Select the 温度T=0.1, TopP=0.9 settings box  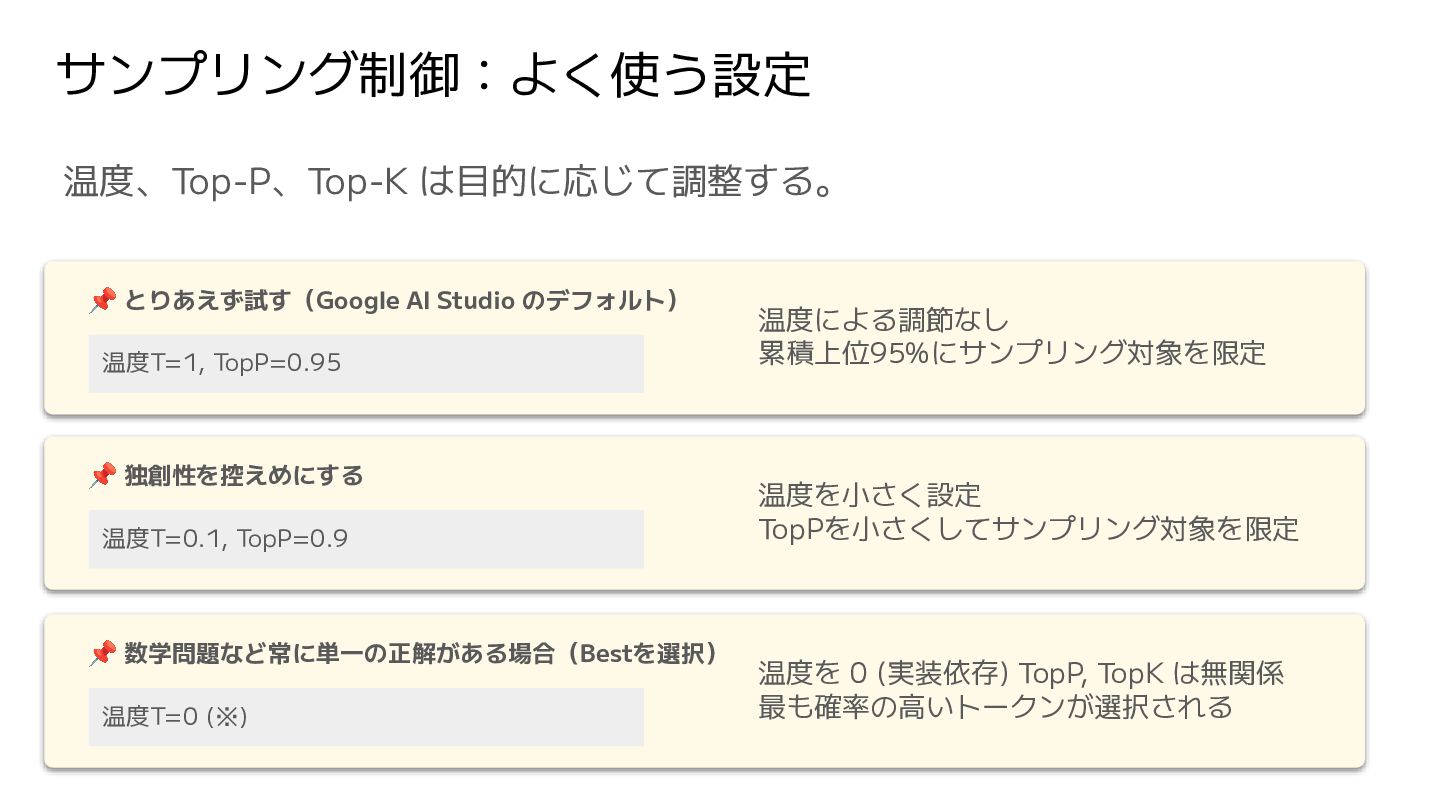(x=366, y=539)
